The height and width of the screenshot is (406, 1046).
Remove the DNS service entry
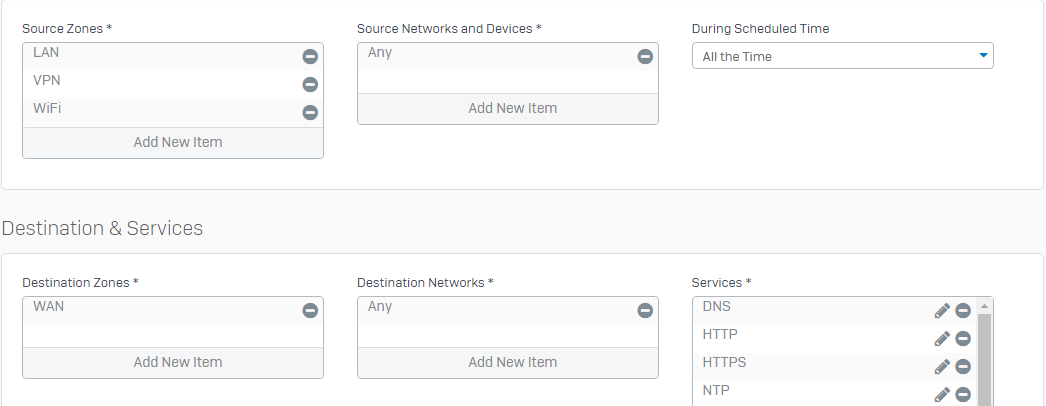(963, 311)
